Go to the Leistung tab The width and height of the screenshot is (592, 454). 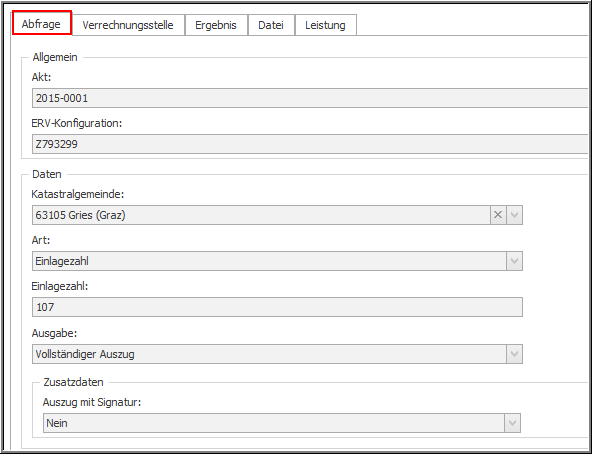pyautogui.click(x=325, y=25)
